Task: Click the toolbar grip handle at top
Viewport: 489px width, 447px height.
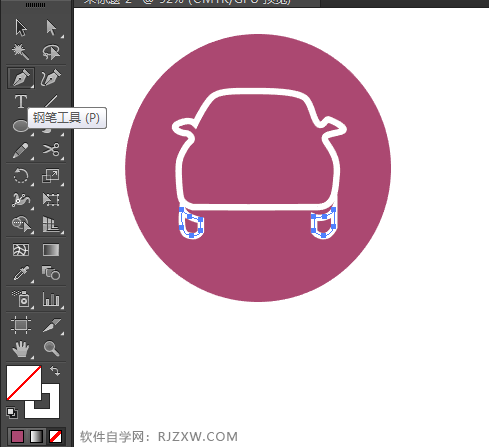Action: (x=35, y=5)
